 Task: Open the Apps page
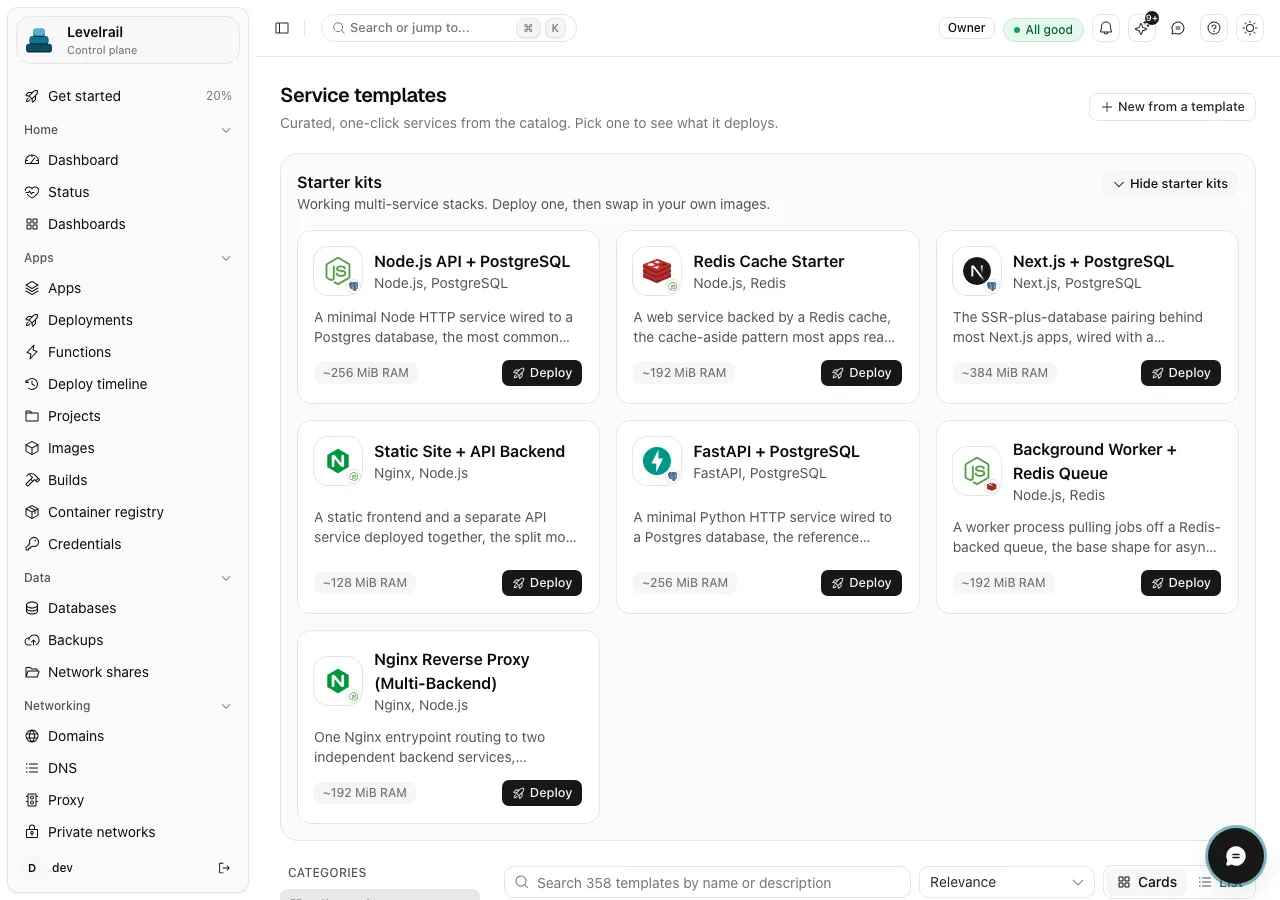point(128,288)
